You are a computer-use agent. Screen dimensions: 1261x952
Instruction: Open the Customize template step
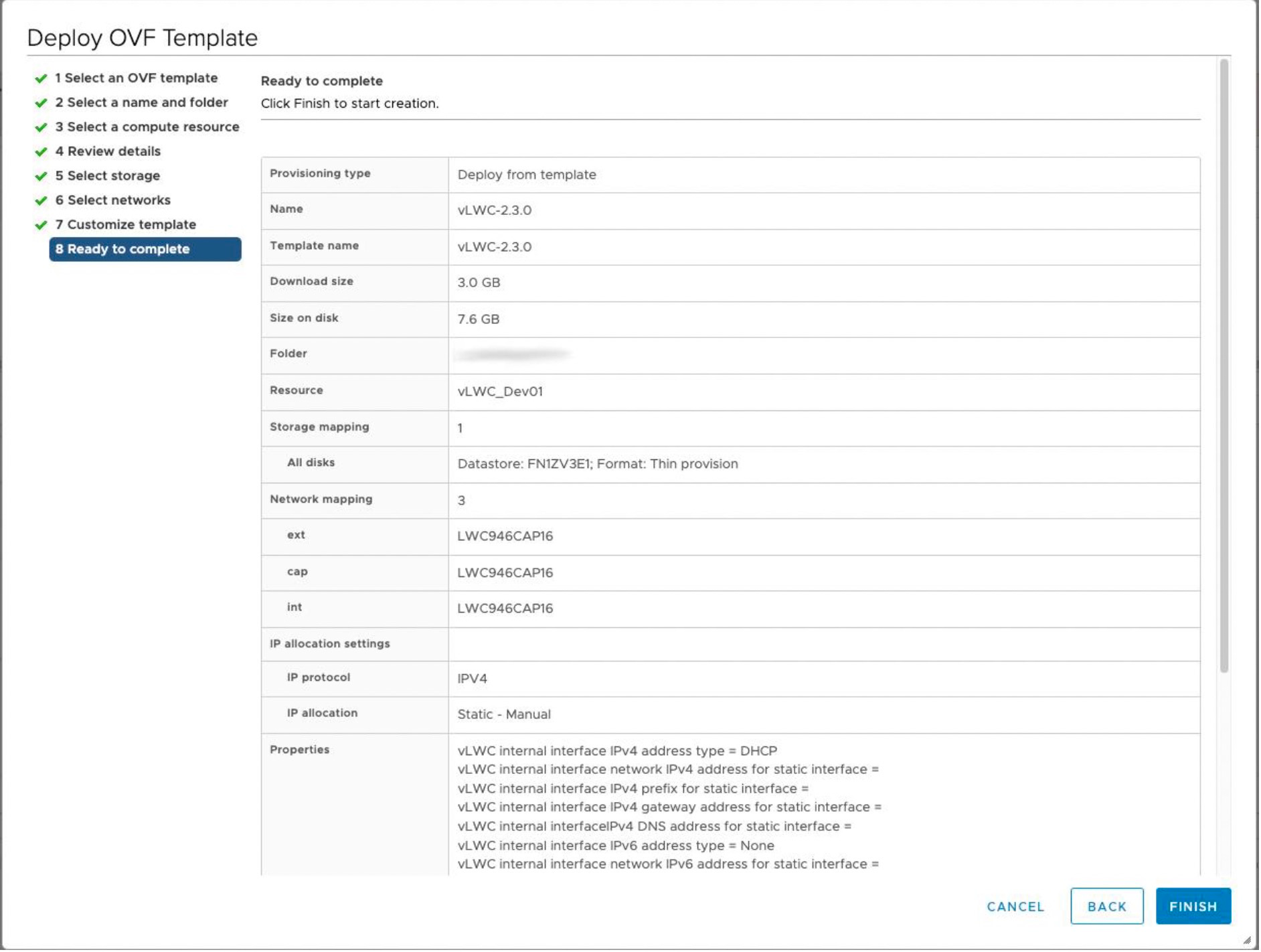tap(126, 225)
